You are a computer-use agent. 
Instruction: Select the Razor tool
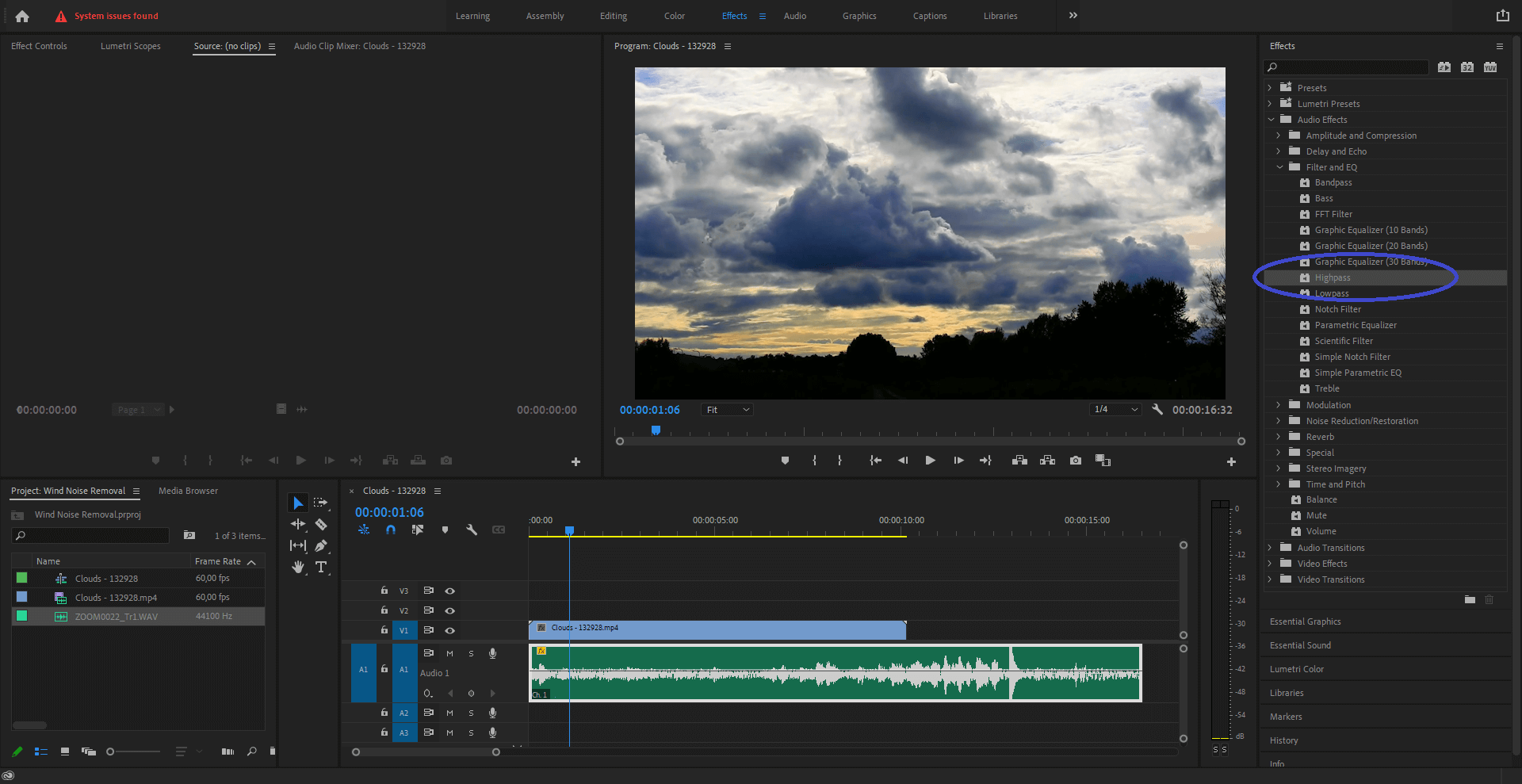(x=321, y=524)
